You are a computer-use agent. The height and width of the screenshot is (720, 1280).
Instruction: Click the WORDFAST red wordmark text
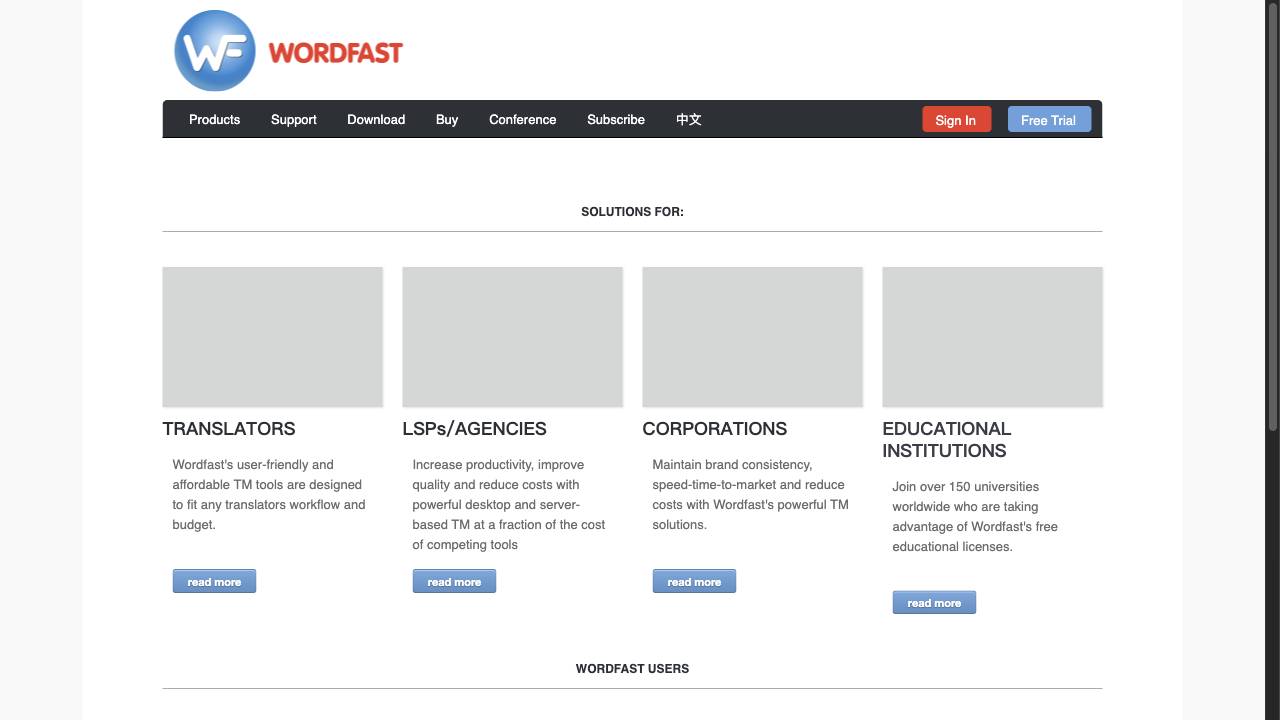pyautogui.click(x=336, y=53)
